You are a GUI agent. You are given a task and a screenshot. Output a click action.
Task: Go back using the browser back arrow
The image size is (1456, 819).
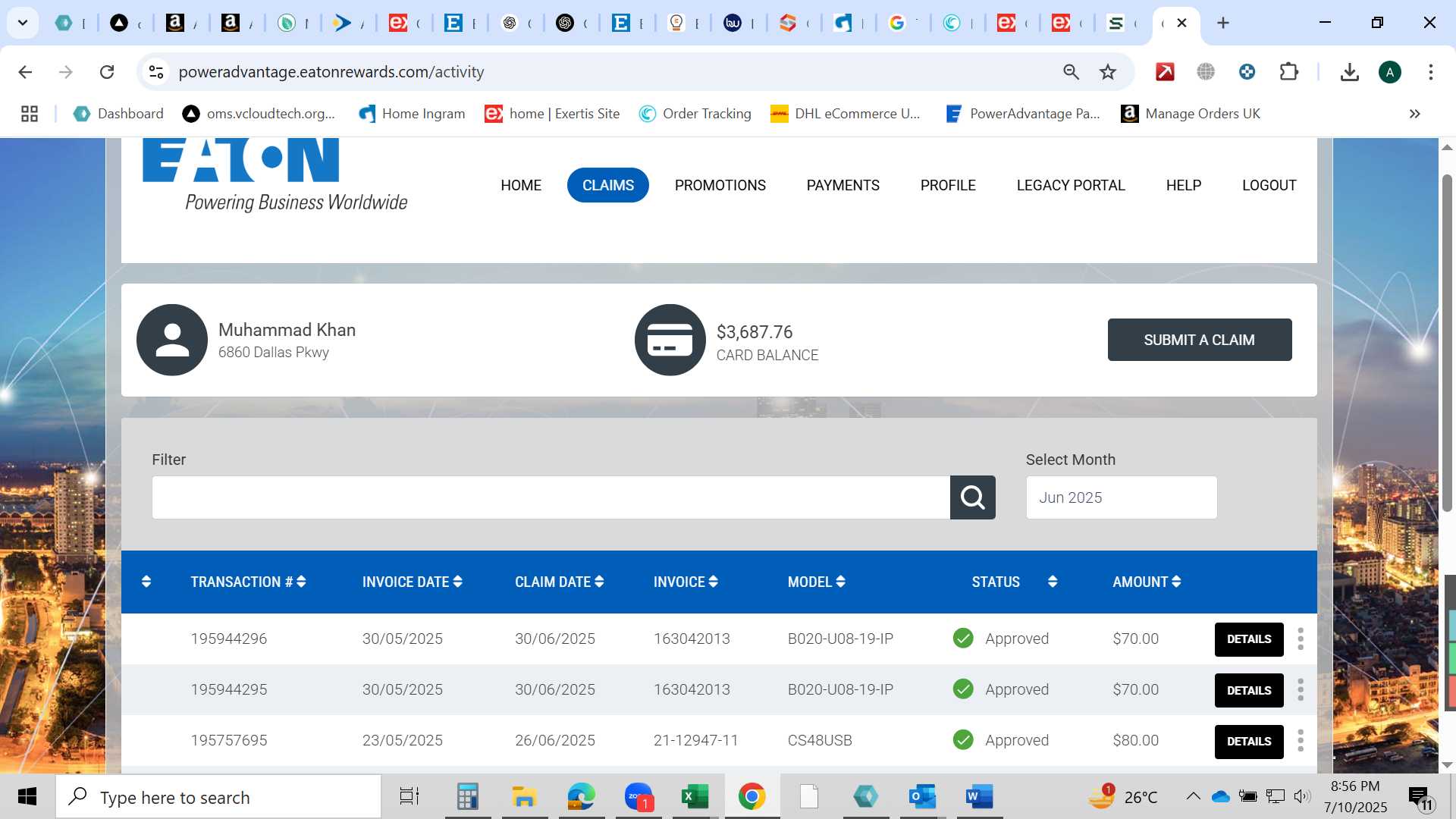(x=25, y=72)
